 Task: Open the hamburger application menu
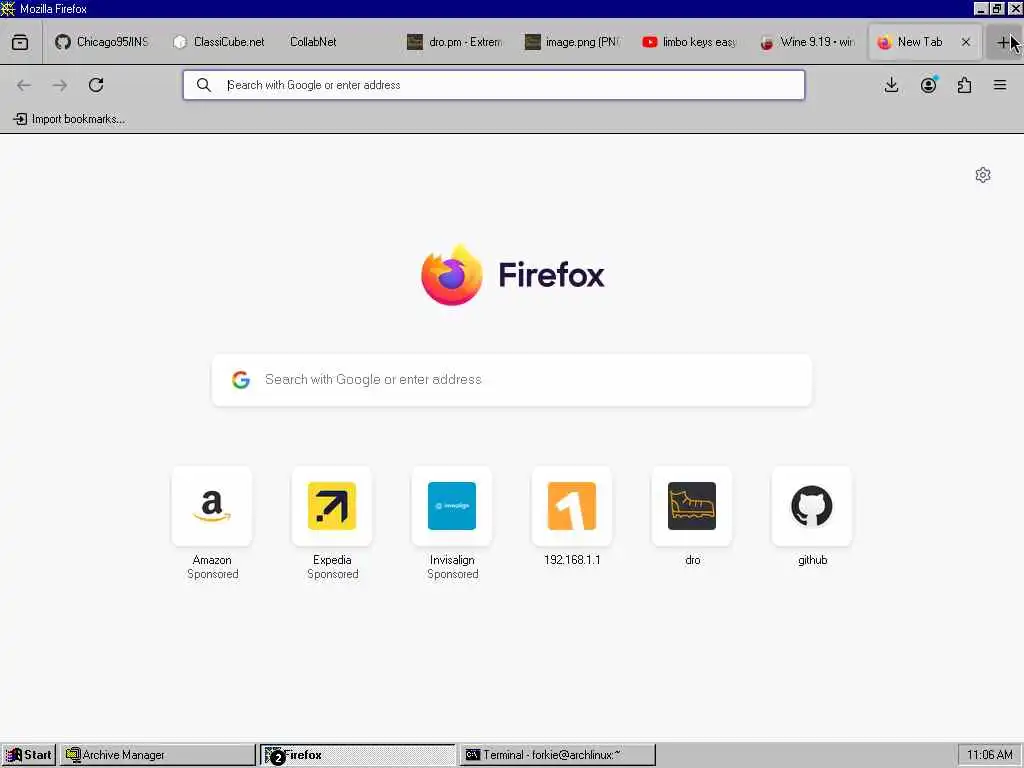tap(1000, 85)
